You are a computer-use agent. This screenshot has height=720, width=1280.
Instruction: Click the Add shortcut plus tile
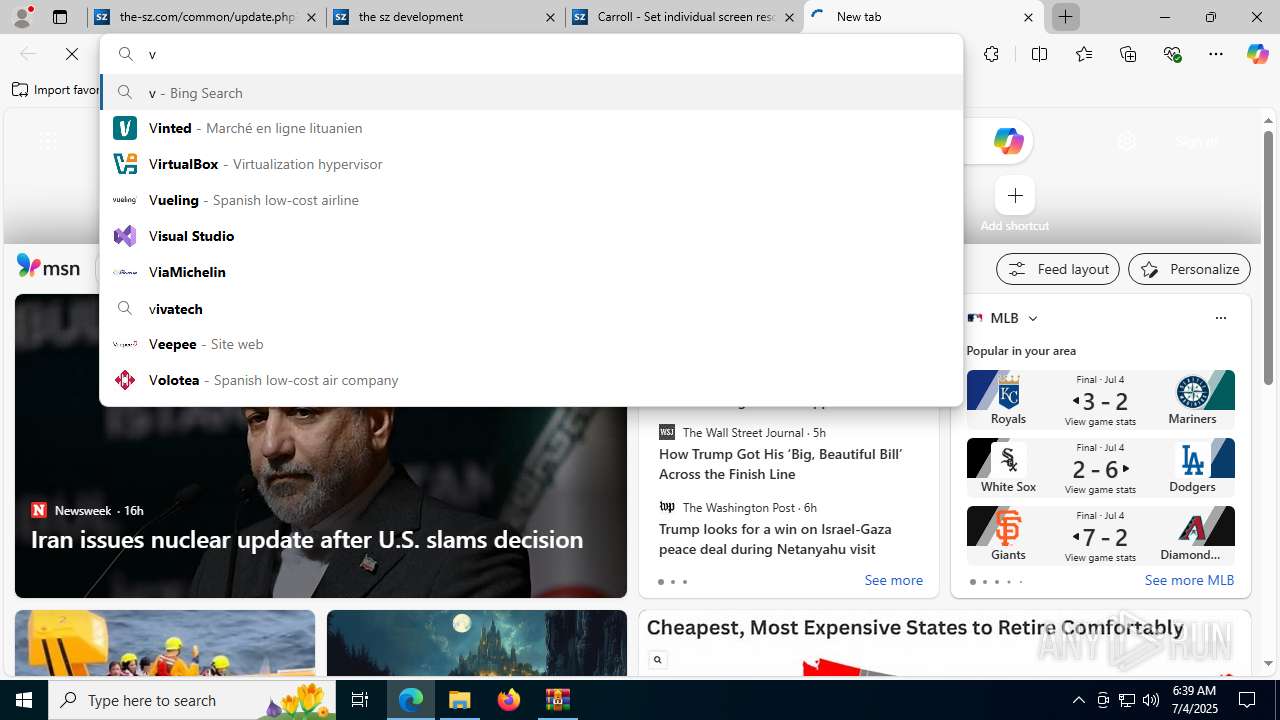(1015, 195)
